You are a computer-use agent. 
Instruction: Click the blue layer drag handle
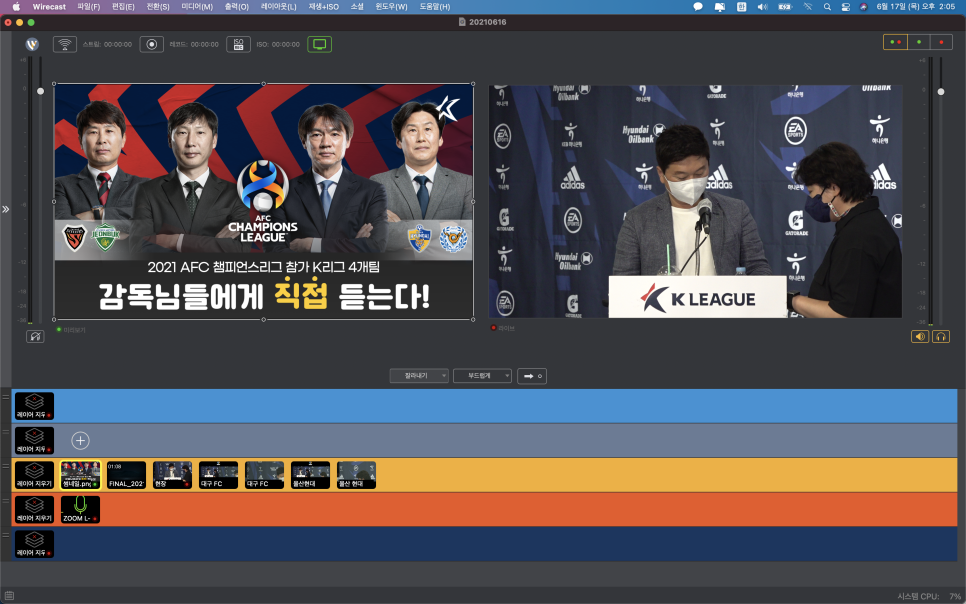(6, 398)
